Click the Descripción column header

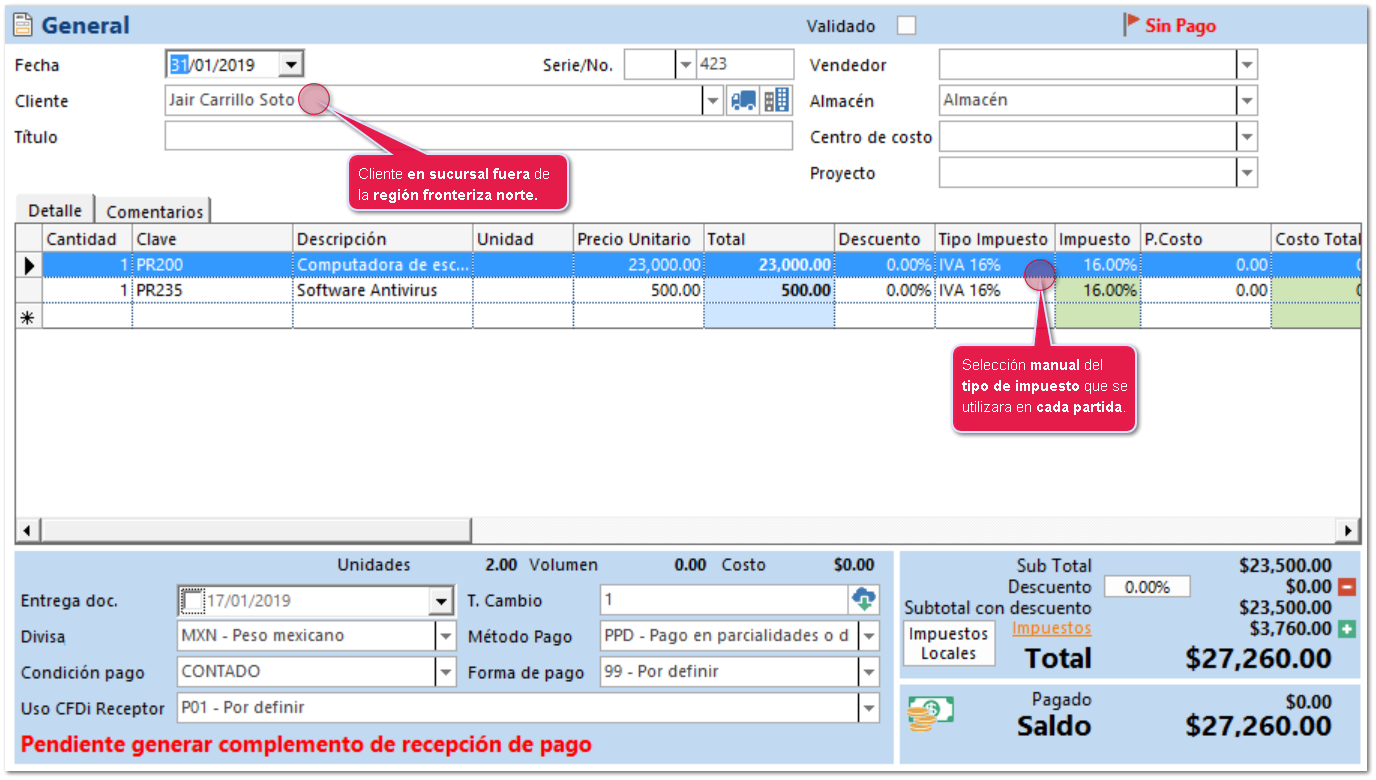pyautogui.click(x=383, y=239)
